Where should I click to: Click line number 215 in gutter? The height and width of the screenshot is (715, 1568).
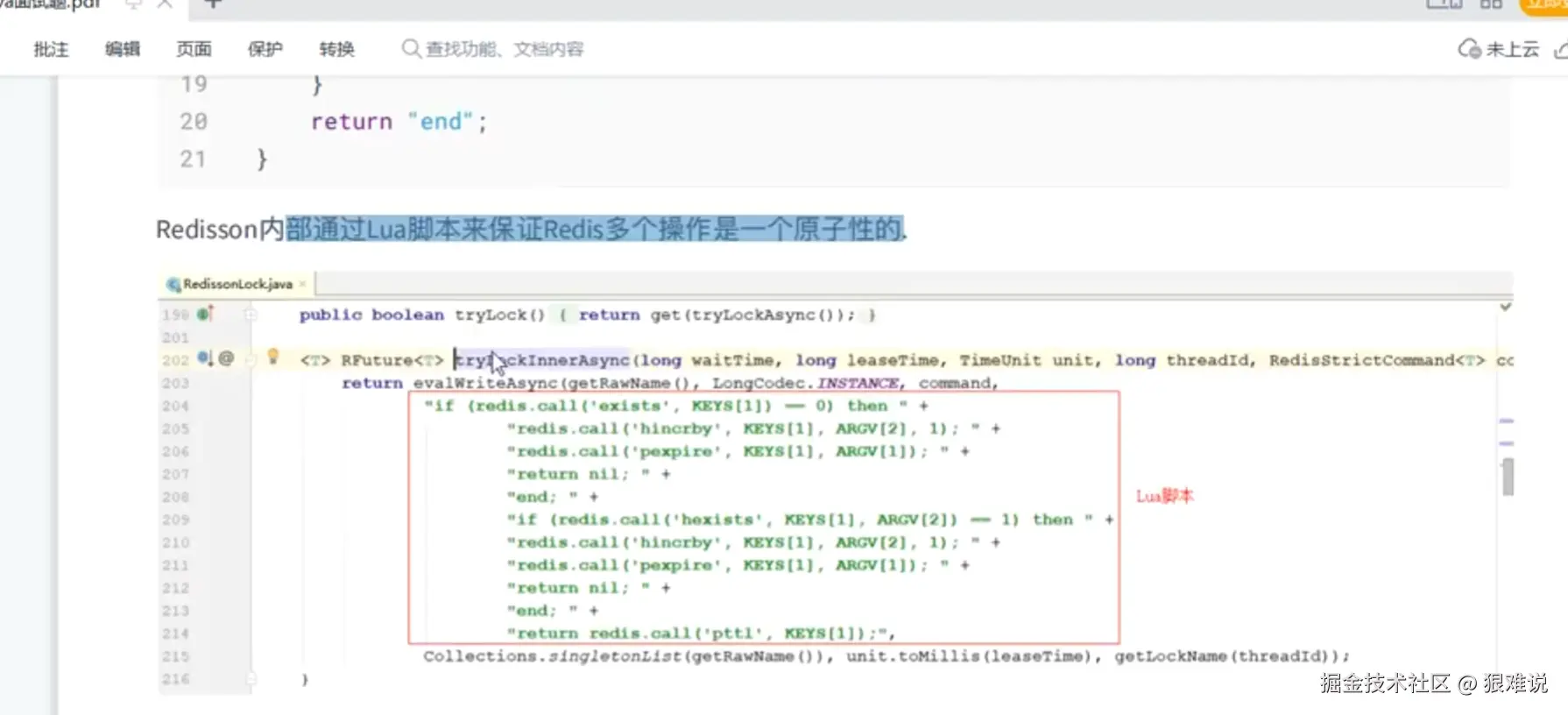point(175,656)
